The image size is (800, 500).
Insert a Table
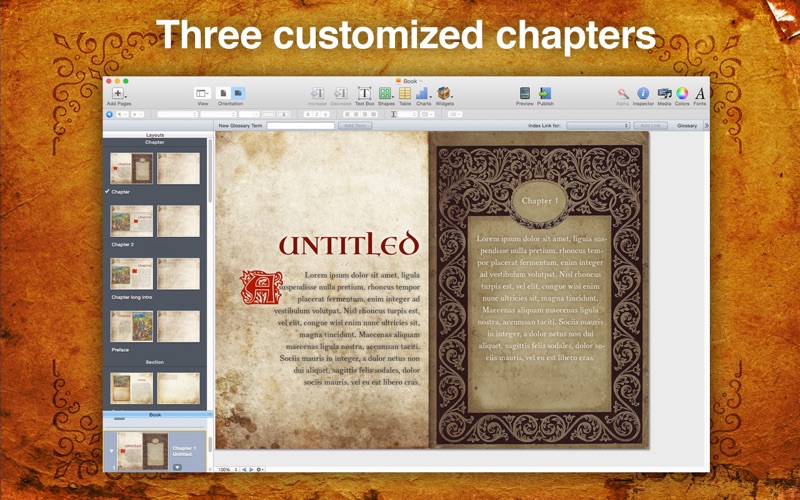click(405, 93)
